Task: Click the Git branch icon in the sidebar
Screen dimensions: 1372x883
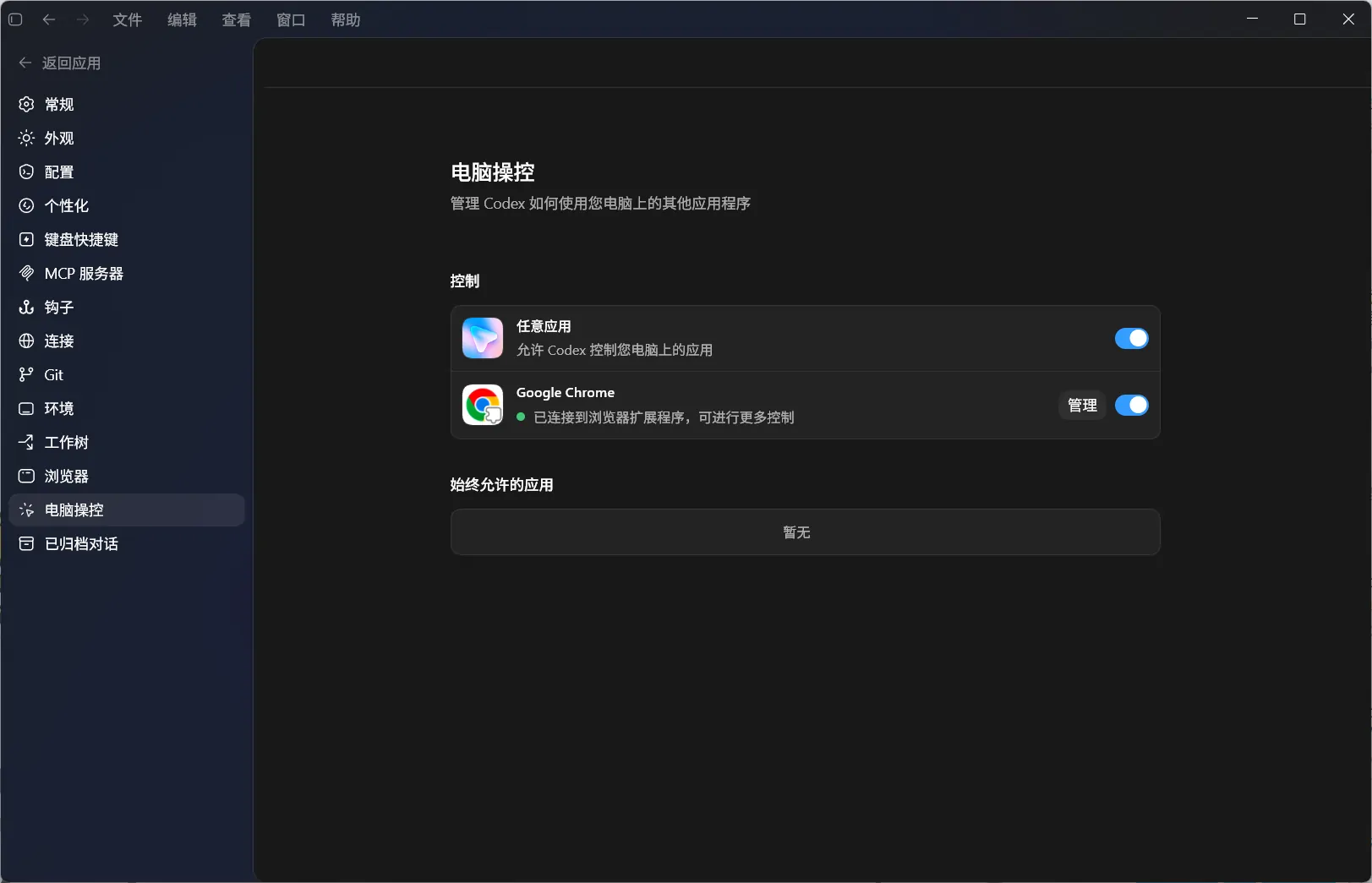Action: [x=26, y=374]
